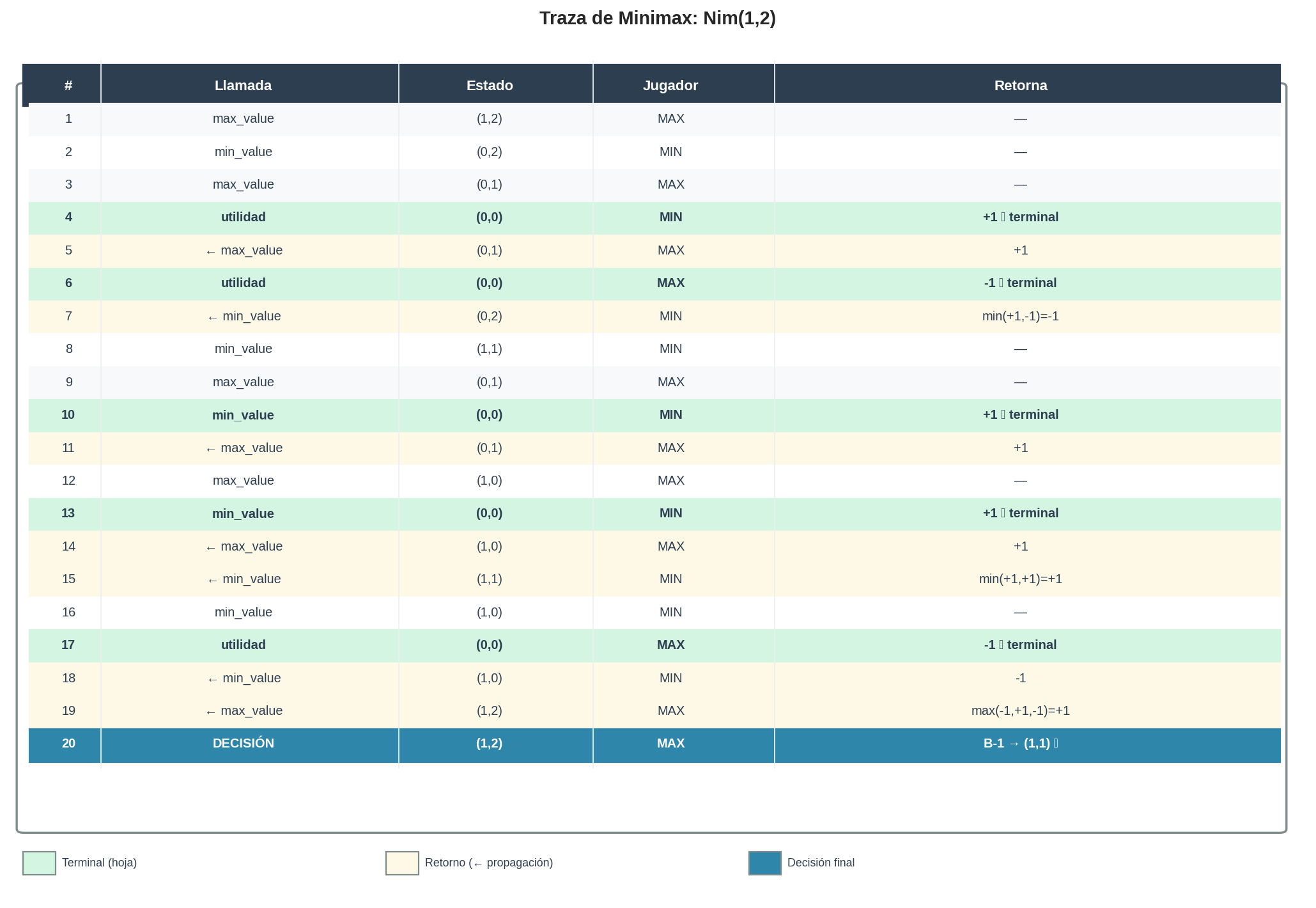Click the Decisión final legend label
The image size is (1316, 908).
point(820,863)
